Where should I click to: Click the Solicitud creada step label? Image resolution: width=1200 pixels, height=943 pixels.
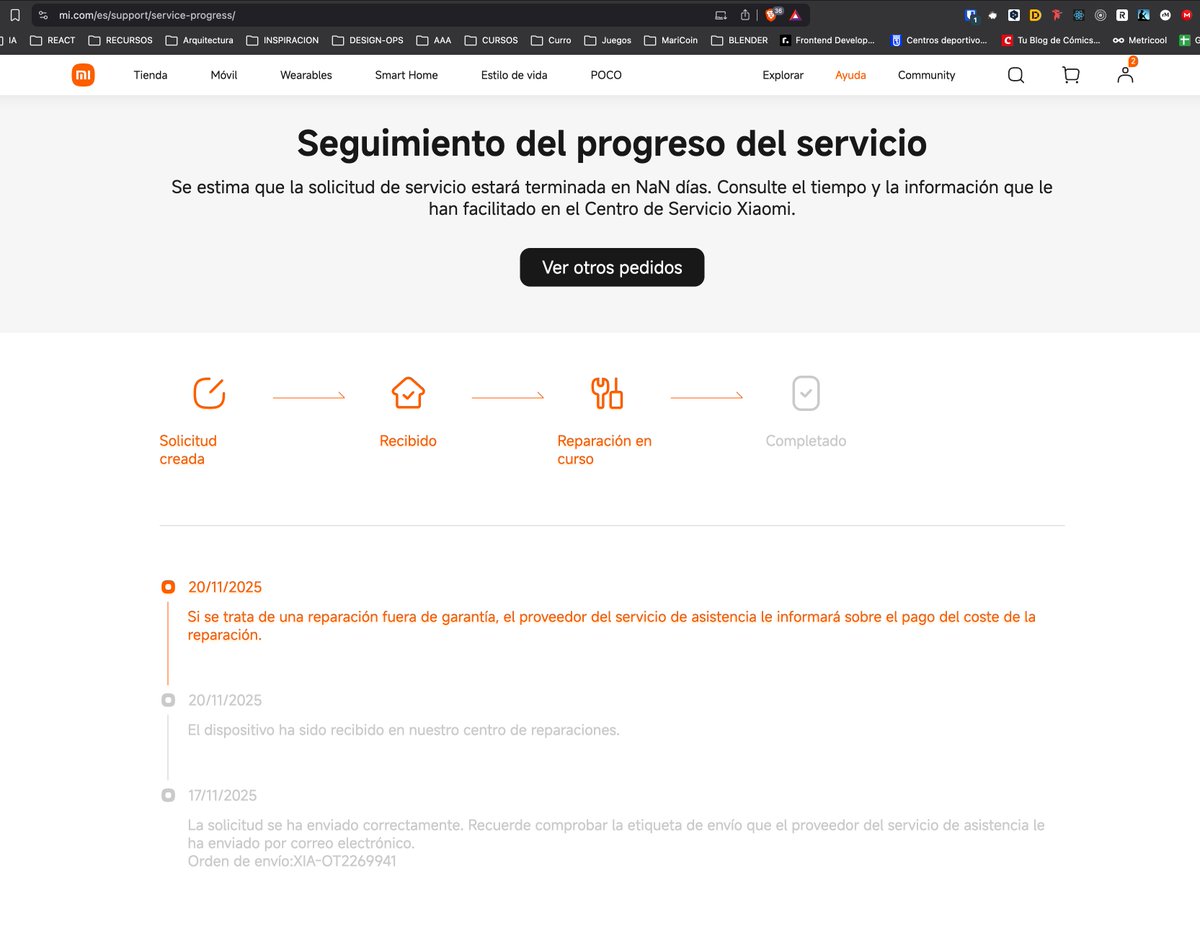tap(188, 450)
